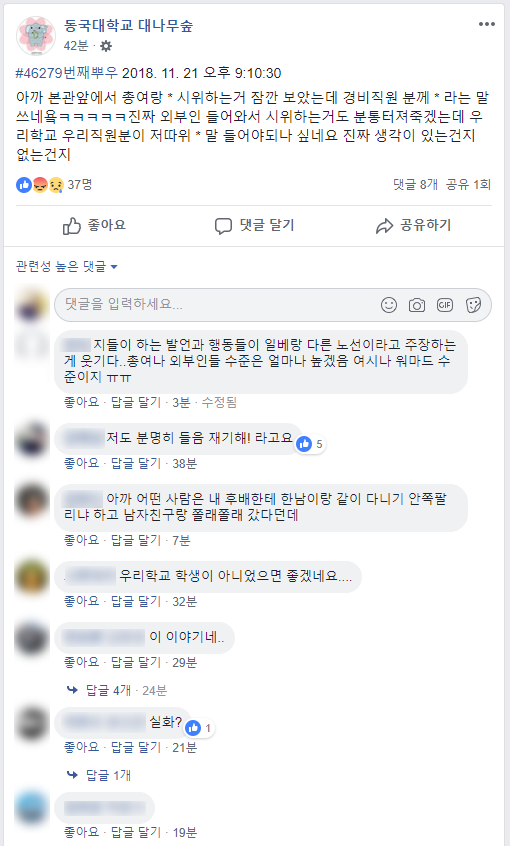The height and width of the screenshot is (846, 510).
Task: Open the sticker picker in the comment box
Action: pos(473,305)
